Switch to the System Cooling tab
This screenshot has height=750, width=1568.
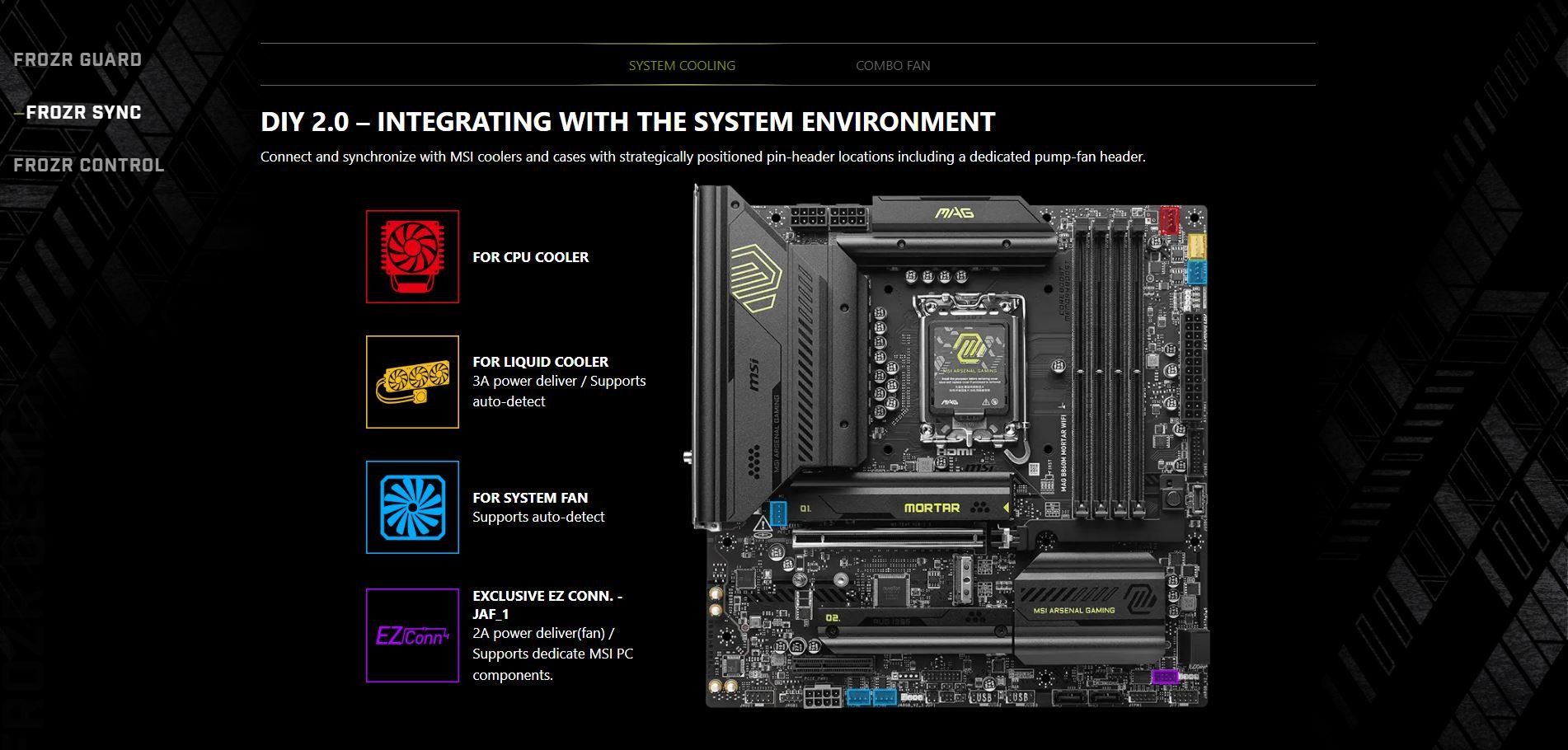(x=682, y=65)
